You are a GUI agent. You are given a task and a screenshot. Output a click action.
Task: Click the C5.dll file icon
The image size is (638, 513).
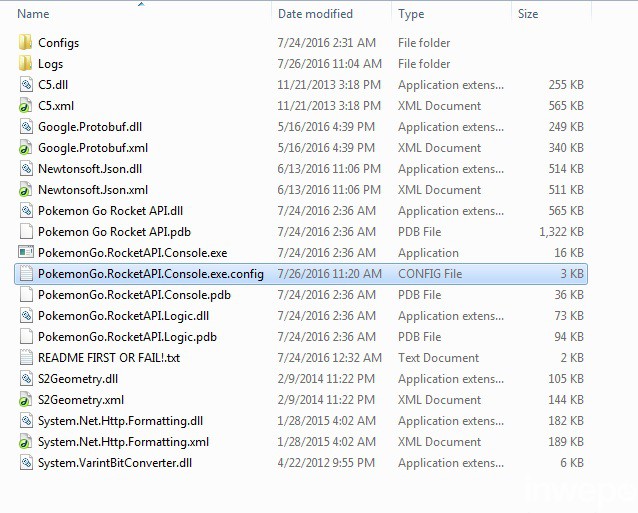[26, 85]
